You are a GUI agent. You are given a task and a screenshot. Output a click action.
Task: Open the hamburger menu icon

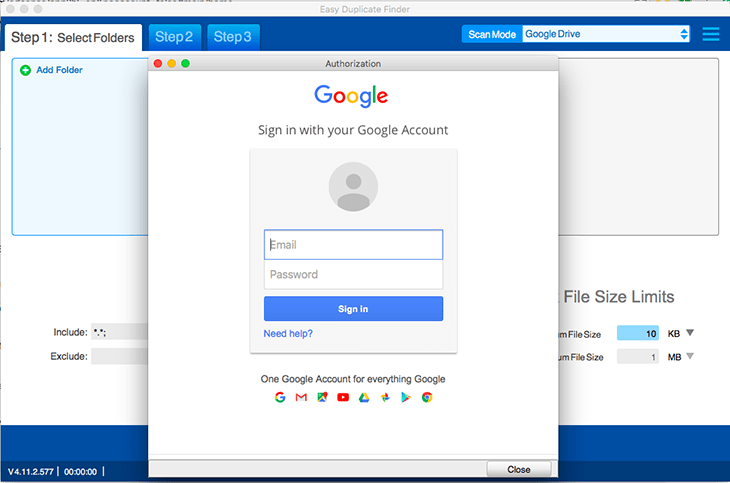pyautogui.click(x=710, y=34)
